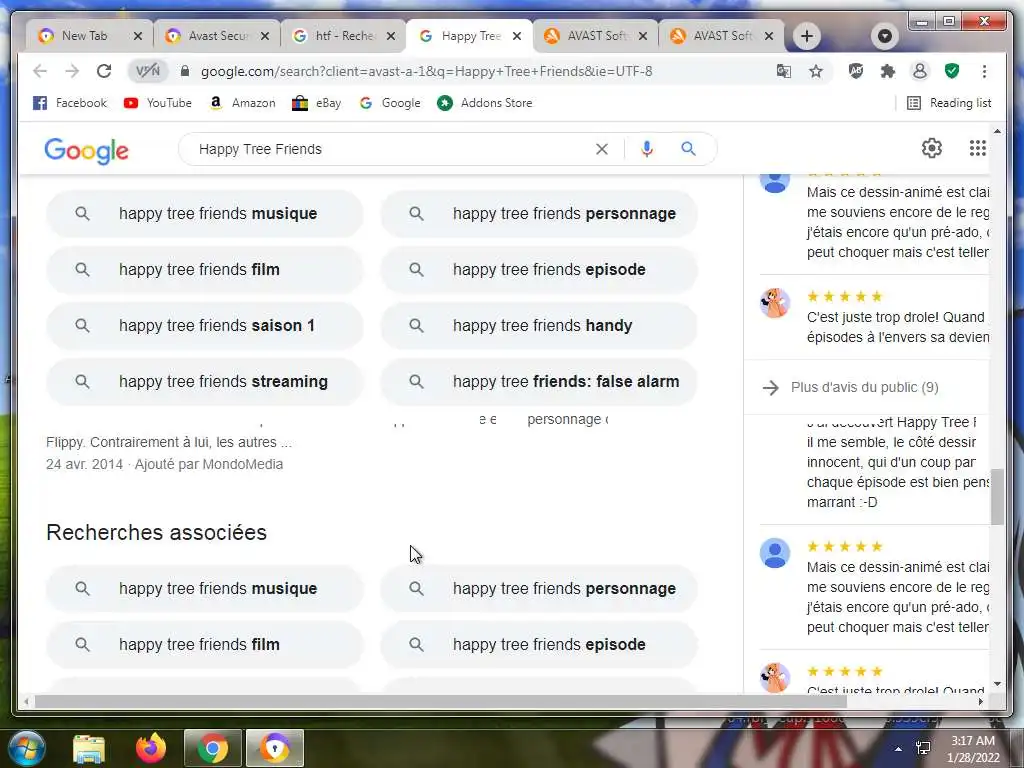Close the New Tab tab

coord(138,36)
